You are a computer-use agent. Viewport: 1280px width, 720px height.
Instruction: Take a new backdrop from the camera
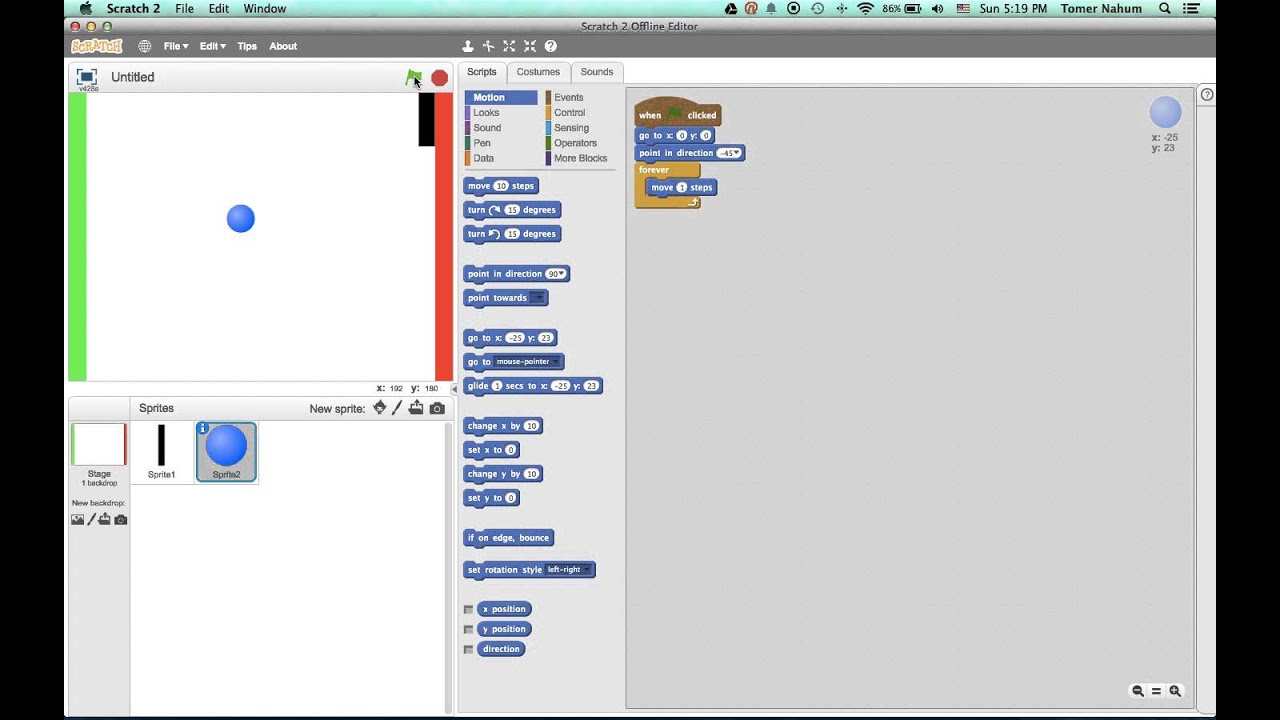(x=121, y=520)
